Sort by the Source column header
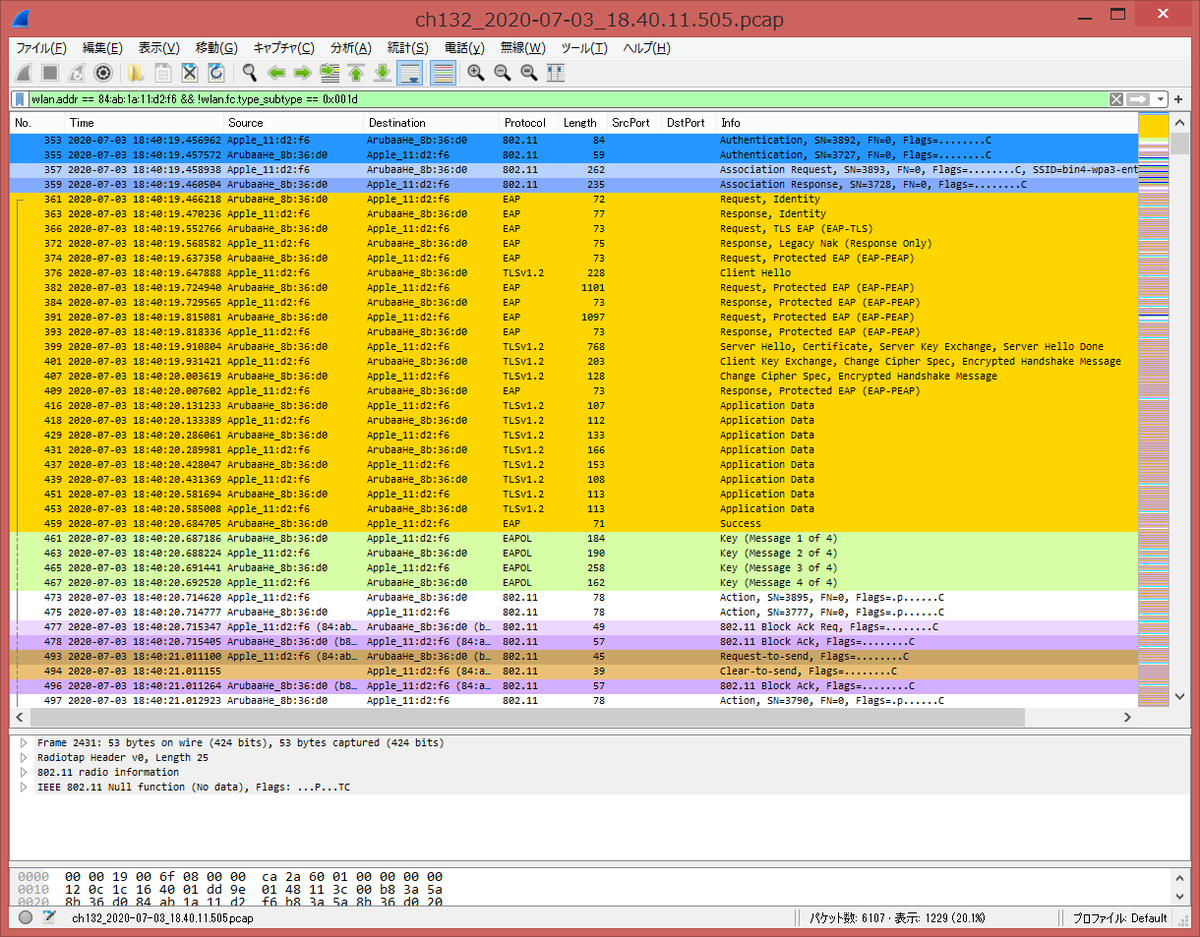 [x=293, y=123]
